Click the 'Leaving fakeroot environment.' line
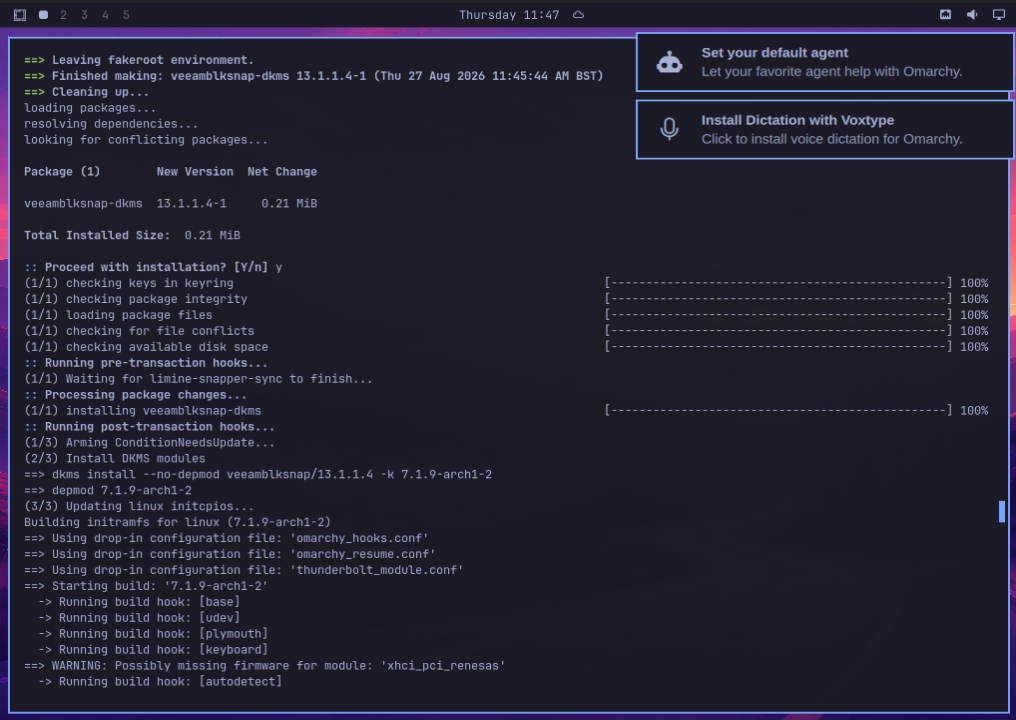Screen dimensions: 1016x720 (139, 60)
